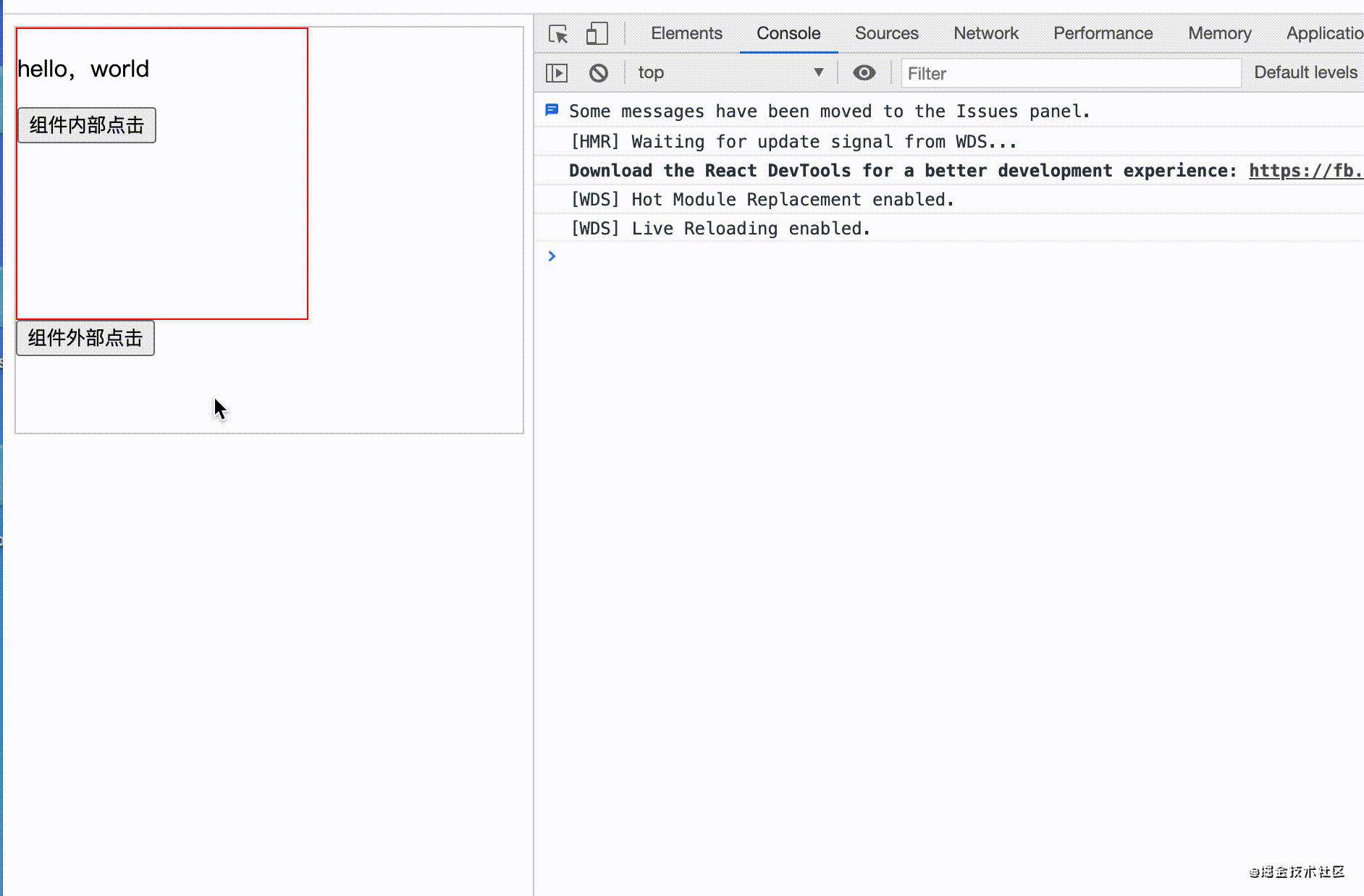Open the Sources tab
Viewport: 1364px width, 896px height.
(x=886, y=33)
